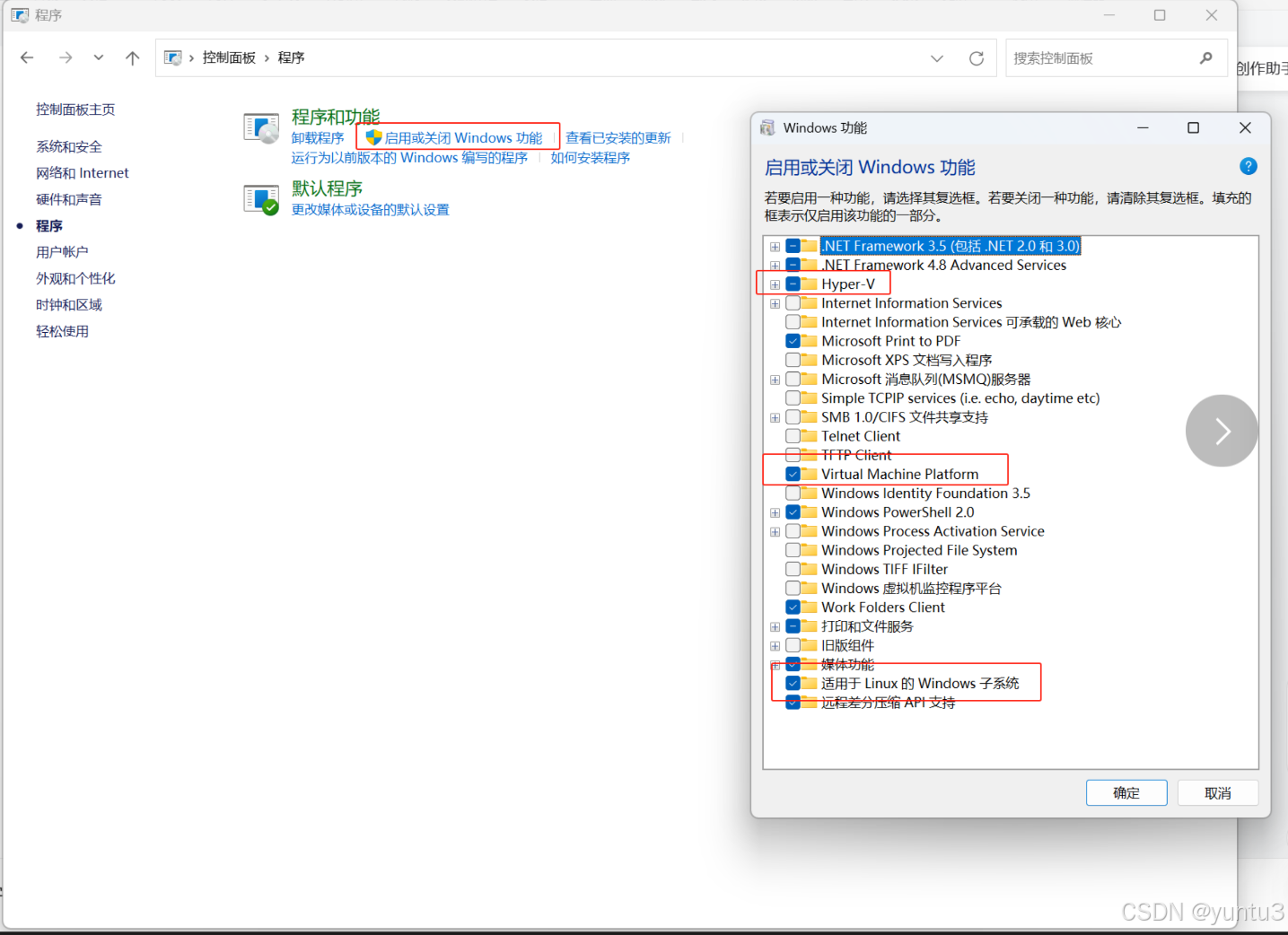Click the back arrow navigation icon
Image resolution: width=1288 pixels, height=935 pixels.
pos(26,57)
